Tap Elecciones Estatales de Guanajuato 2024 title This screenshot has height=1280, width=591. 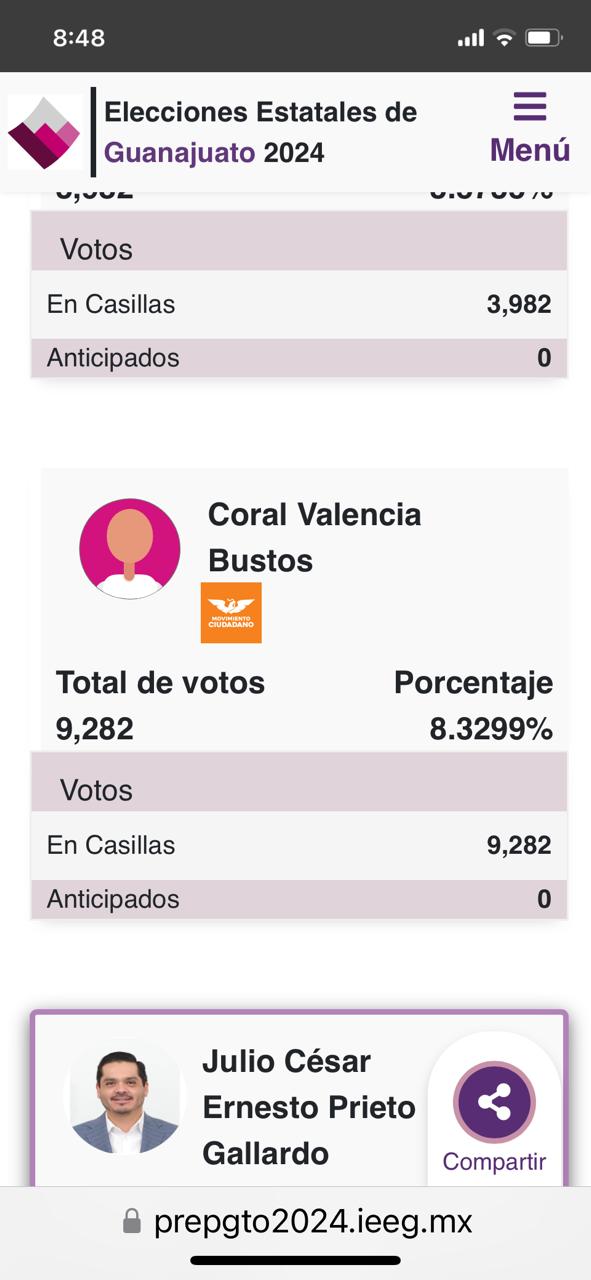coord(260,132)
